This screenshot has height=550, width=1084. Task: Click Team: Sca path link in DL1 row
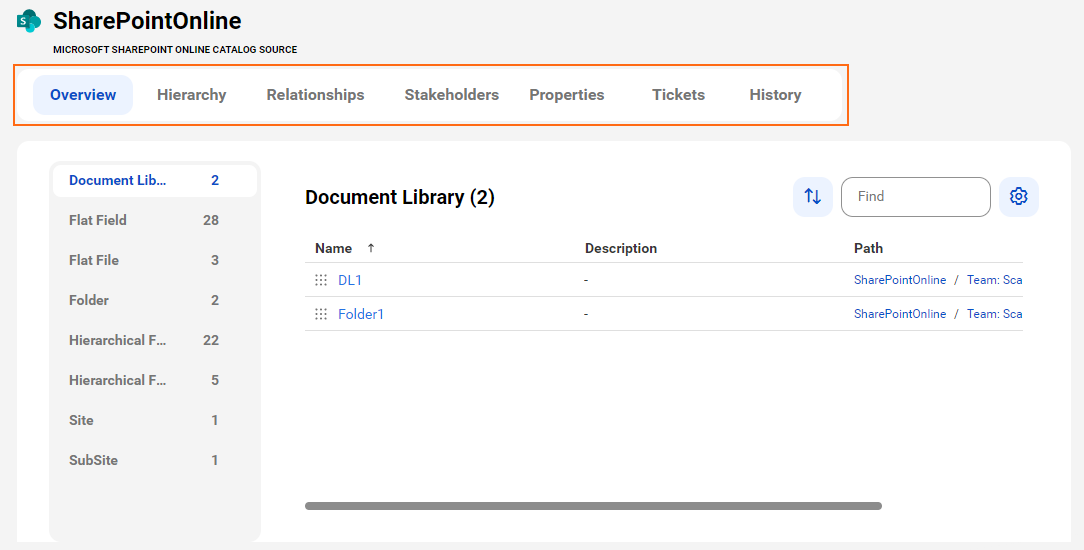994,280
